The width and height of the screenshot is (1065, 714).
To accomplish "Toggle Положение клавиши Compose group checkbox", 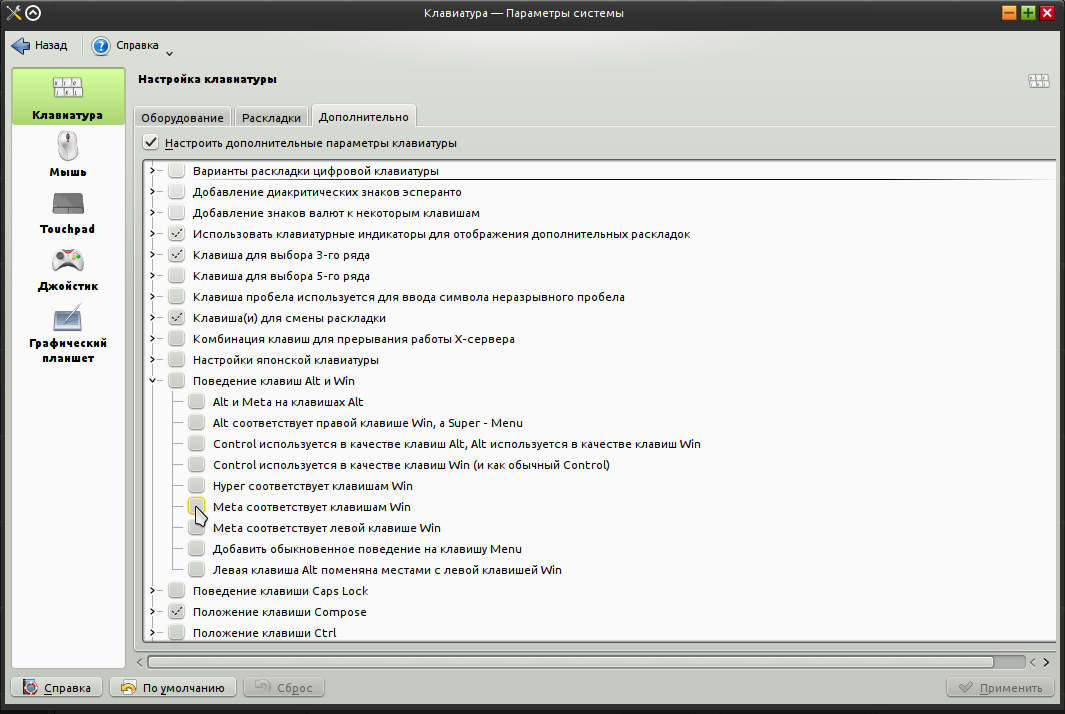I will click(177, 611).
